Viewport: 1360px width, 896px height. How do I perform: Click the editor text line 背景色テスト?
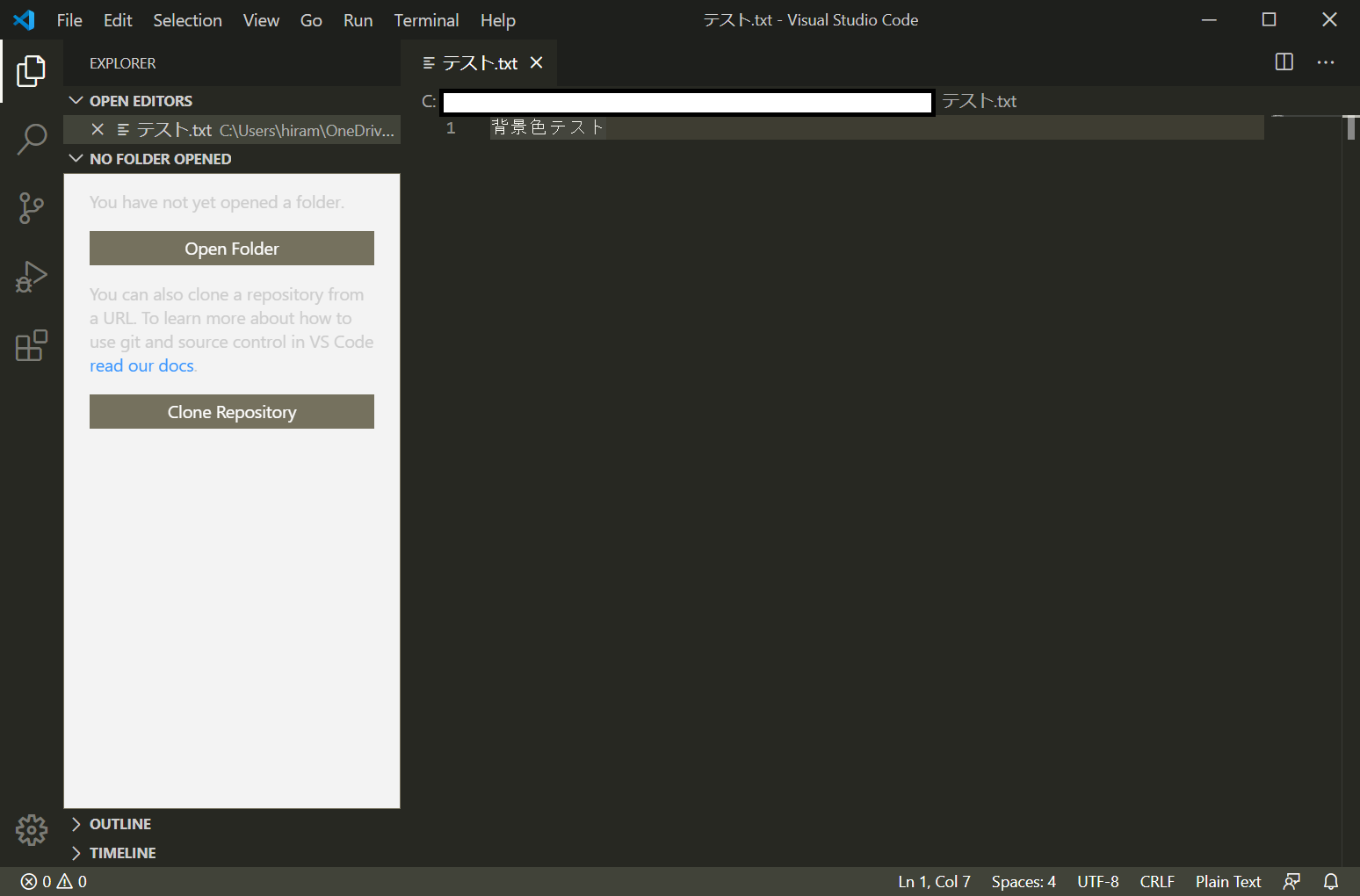[547, 127]
